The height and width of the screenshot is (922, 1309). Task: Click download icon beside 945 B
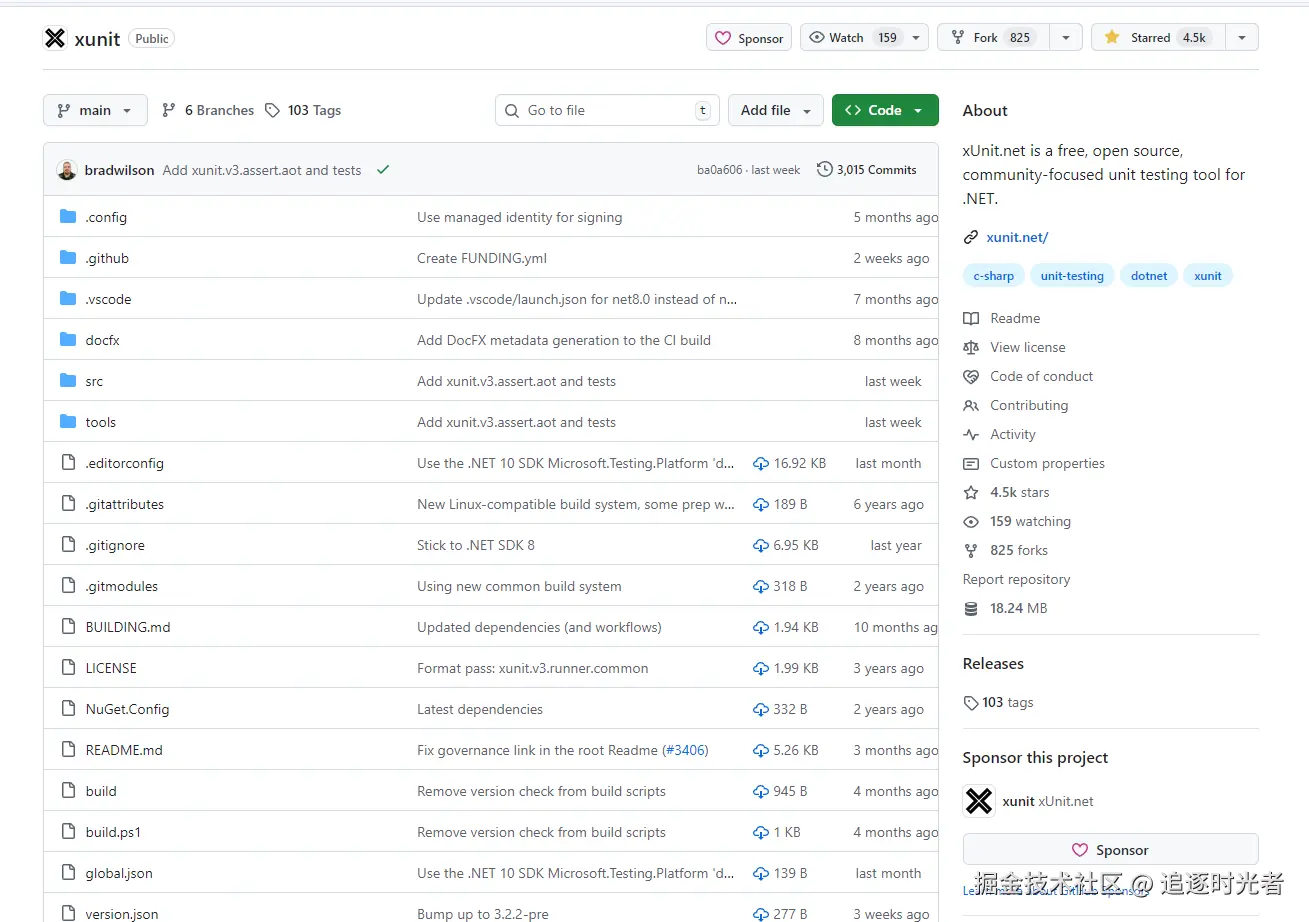(x=761, y=792)
